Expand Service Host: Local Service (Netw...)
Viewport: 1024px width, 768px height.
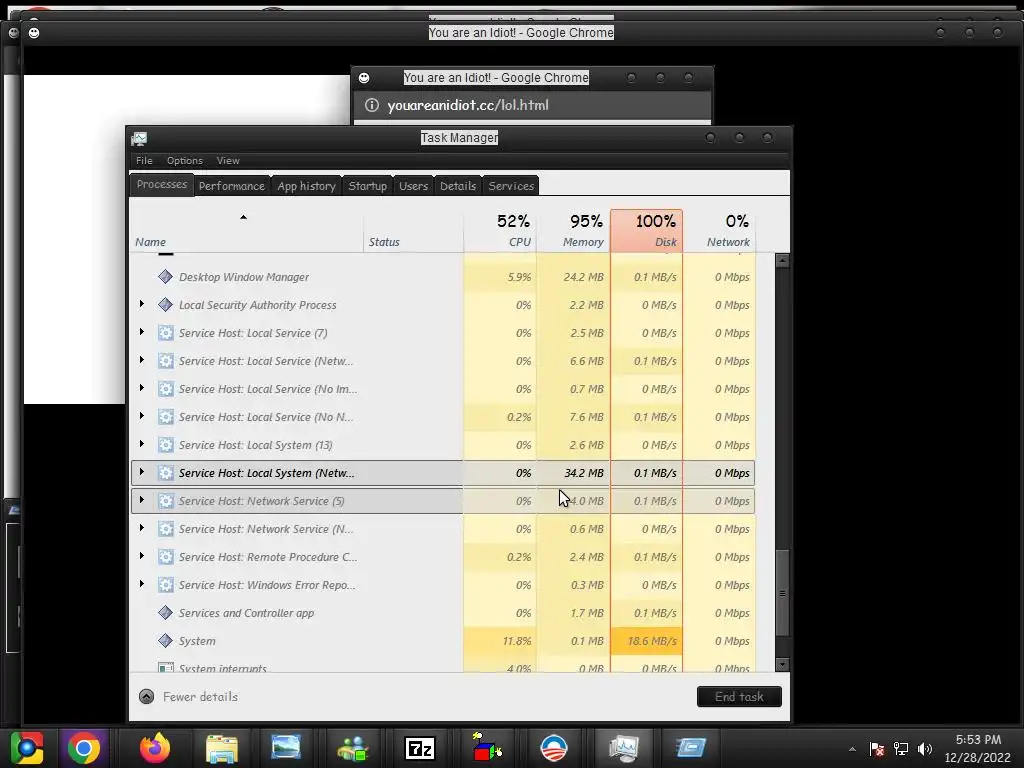(142, 360)
